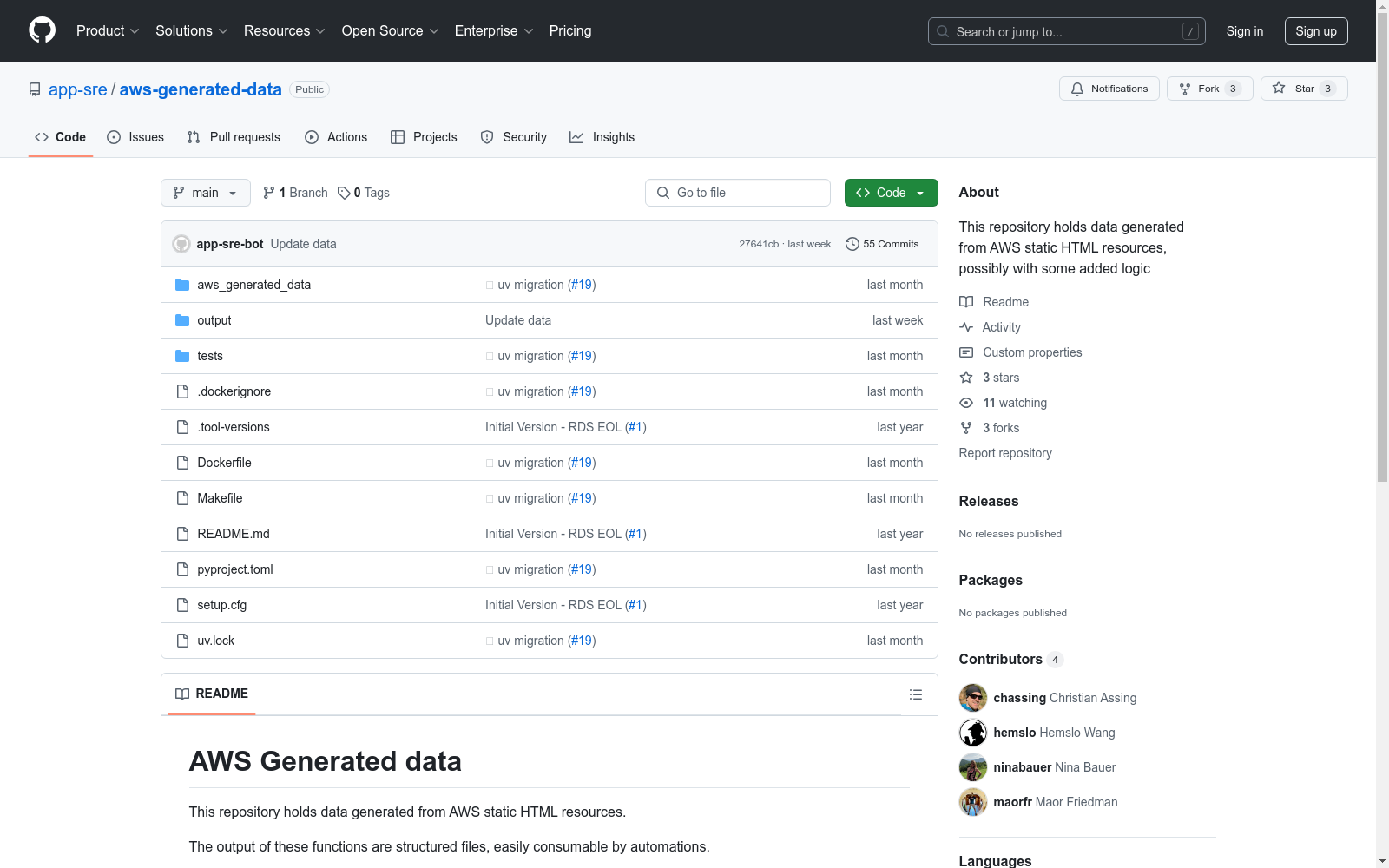Viewport: 1389px width, 868px height.
Task: Click the uv.lock file icon
Action: click(182, 641)
